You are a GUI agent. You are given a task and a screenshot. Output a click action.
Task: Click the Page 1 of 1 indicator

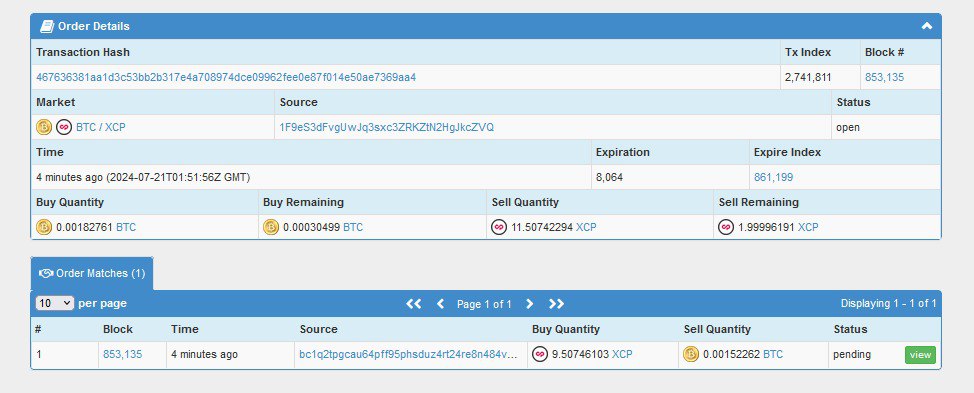[484, 304]
